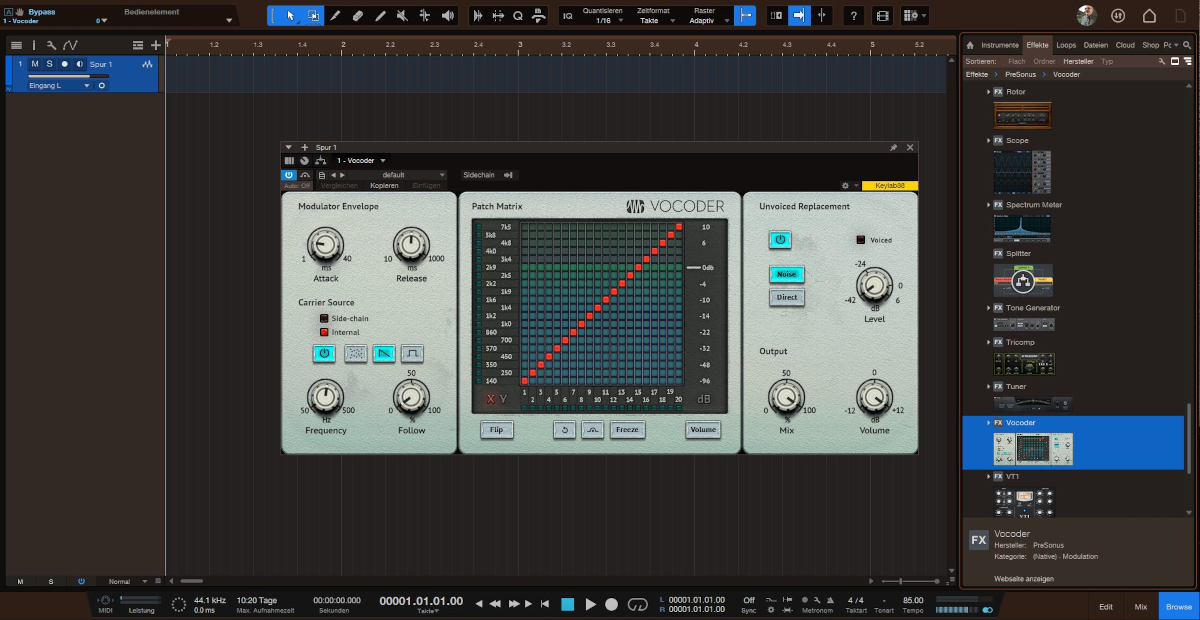Expand the Tricomp effect entry
This screenshot has height=620, width=1200.
[x=988, y=342]
